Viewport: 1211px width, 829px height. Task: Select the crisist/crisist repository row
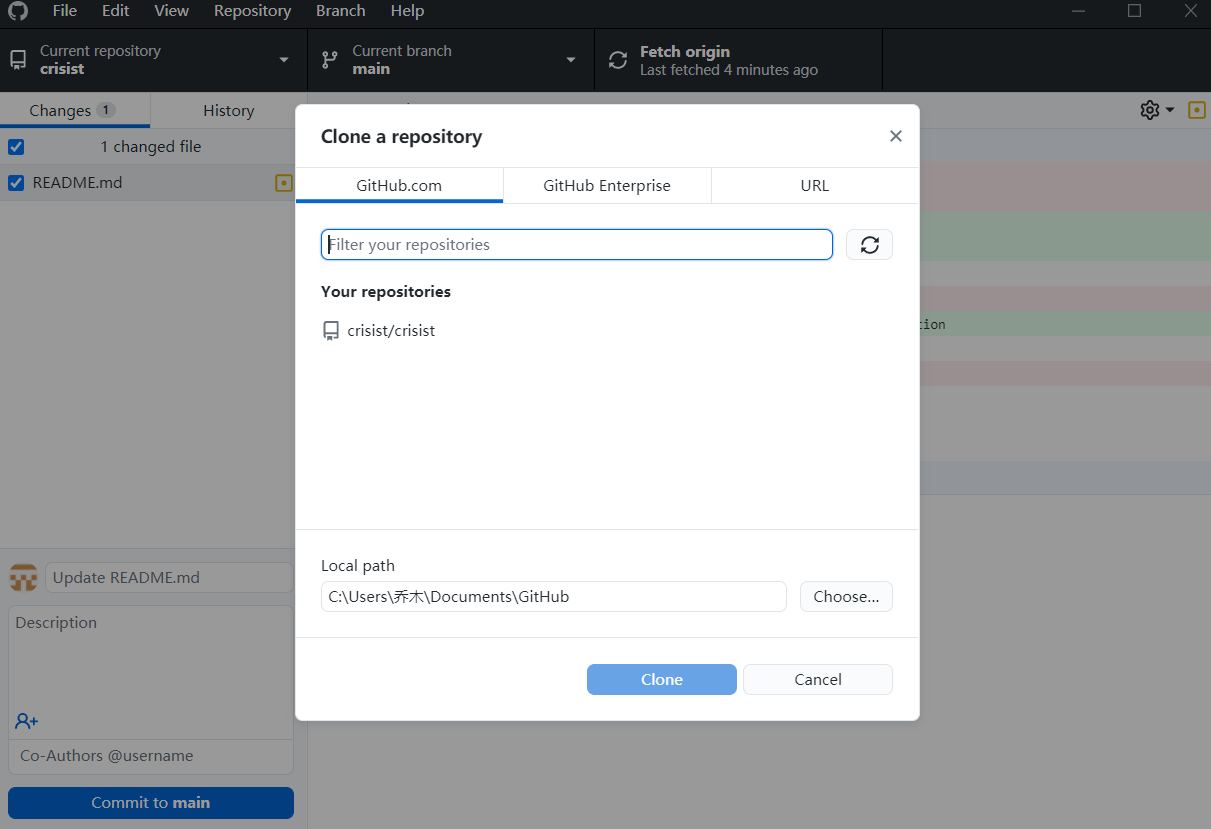607,331
